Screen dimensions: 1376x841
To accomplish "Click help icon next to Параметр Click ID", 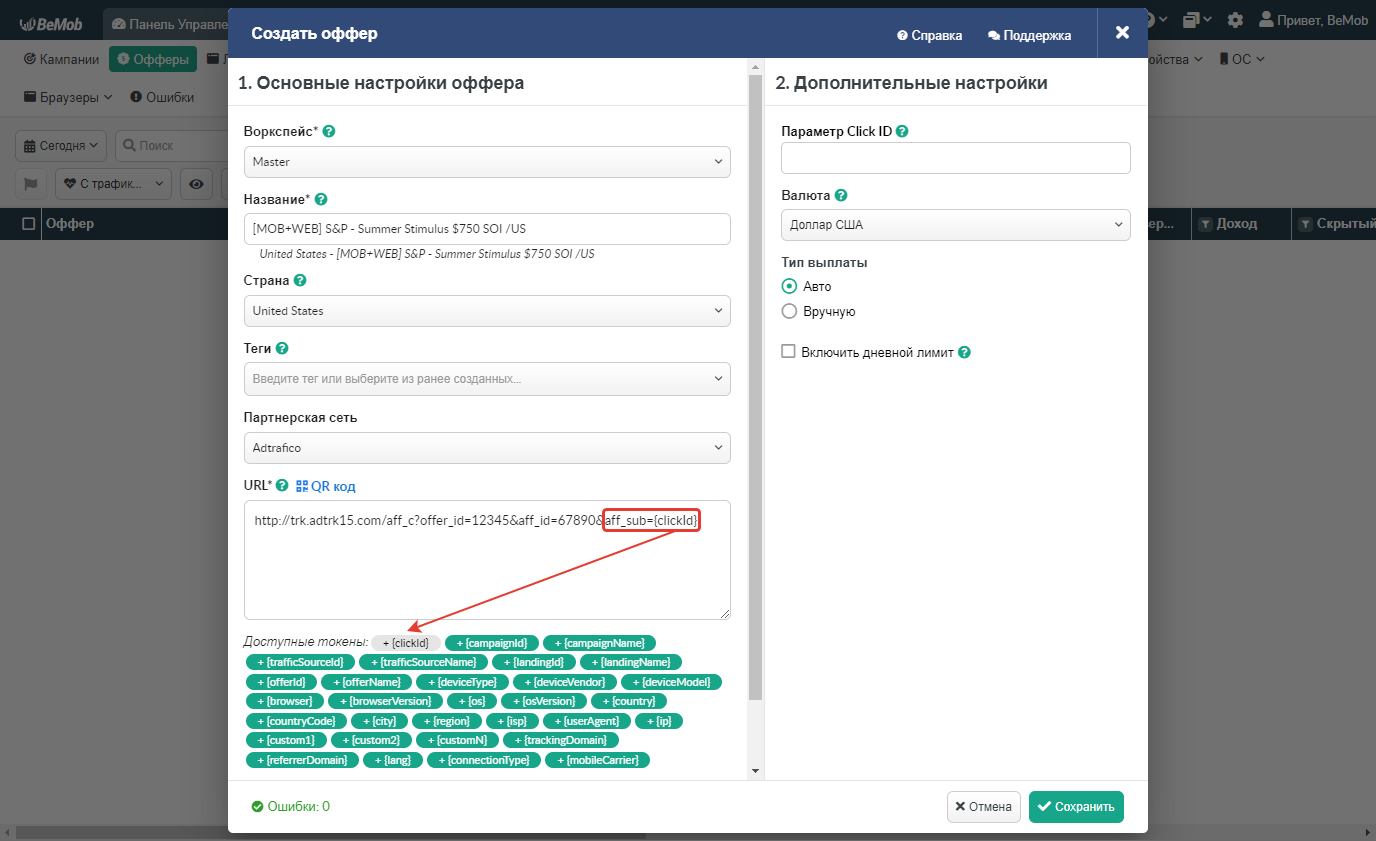I will tap(902, 131).
